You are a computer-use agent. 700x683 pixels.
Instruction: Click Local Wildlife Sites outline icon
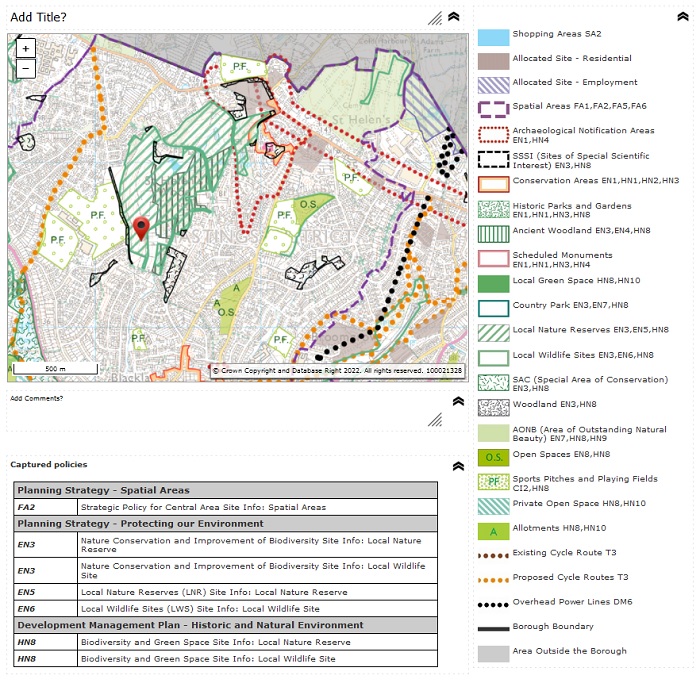pos(493,358)
